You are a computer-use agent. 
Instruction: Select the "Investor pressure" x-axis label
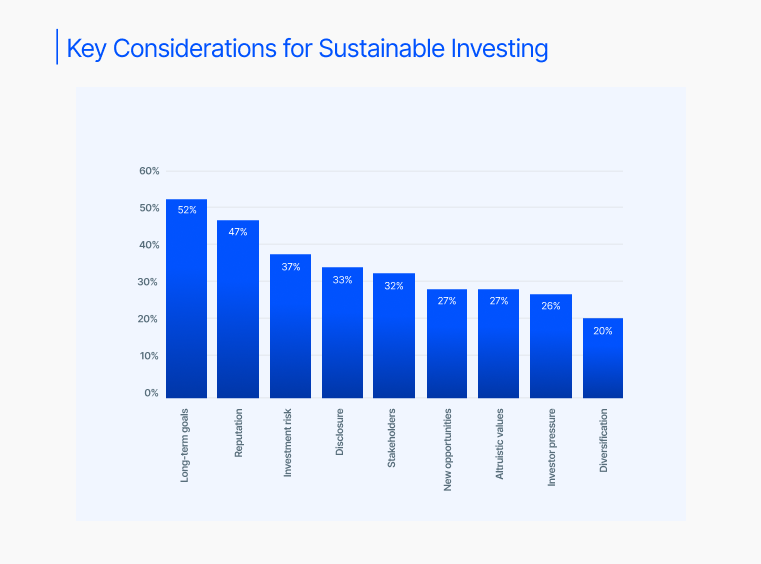[551, 447]
